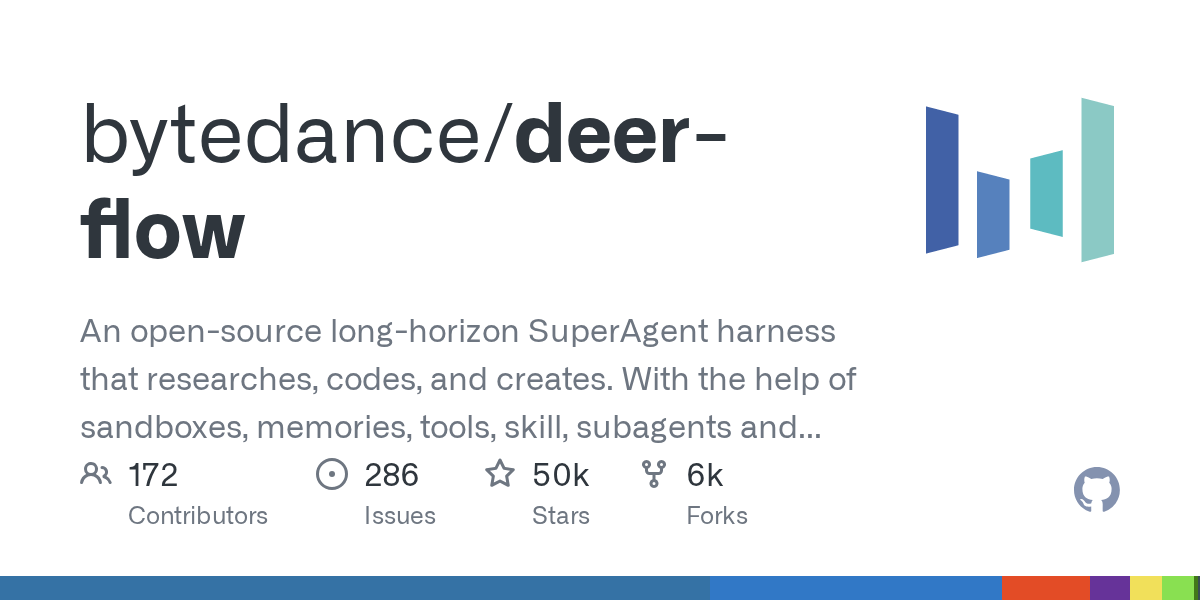This screenshot has width=1200, height=600.
Task: Select the purple language bar segment
Action: 1109,588
